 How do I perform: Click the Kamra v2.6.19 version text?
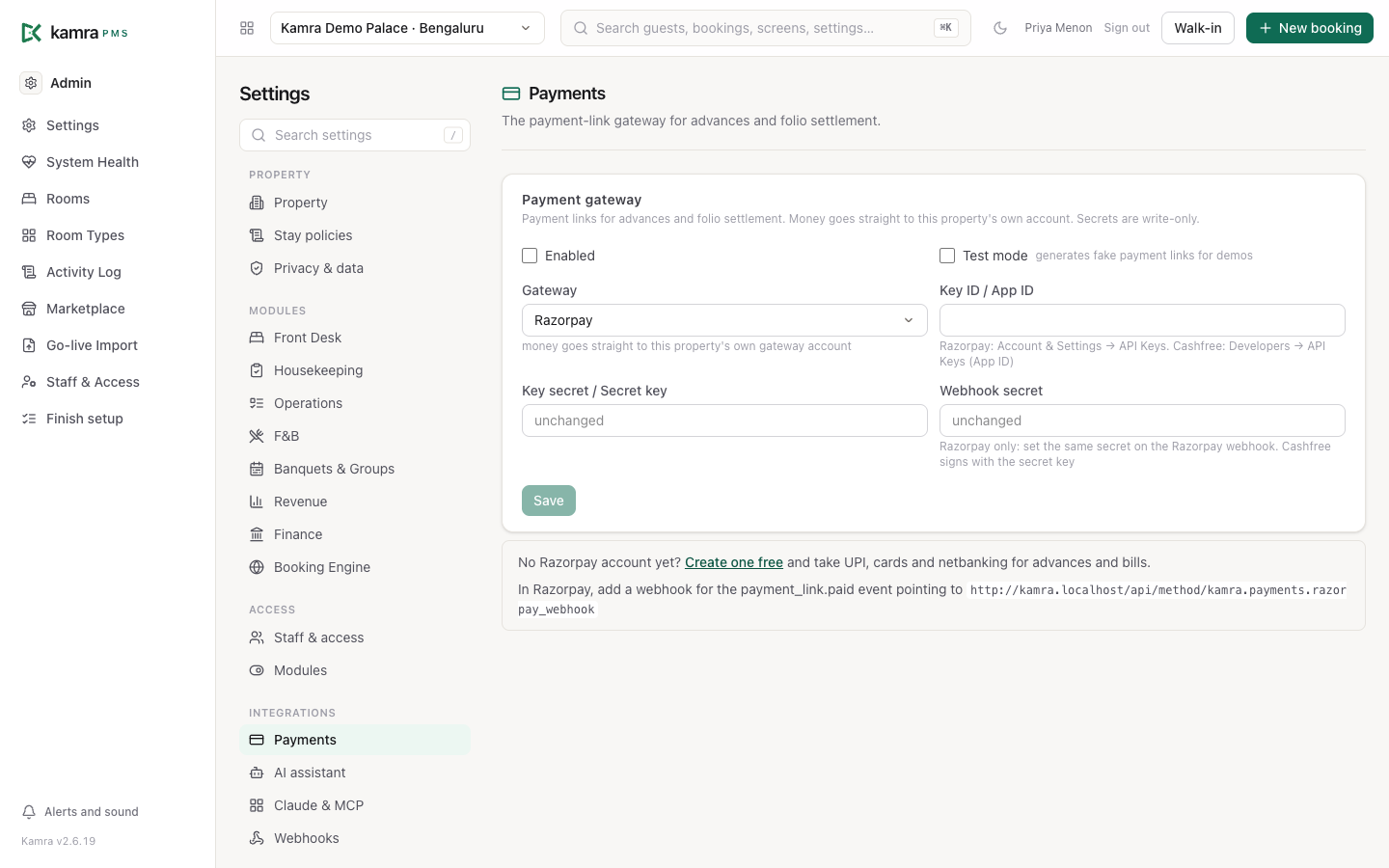pyautogui.click(x=59, y=841)
